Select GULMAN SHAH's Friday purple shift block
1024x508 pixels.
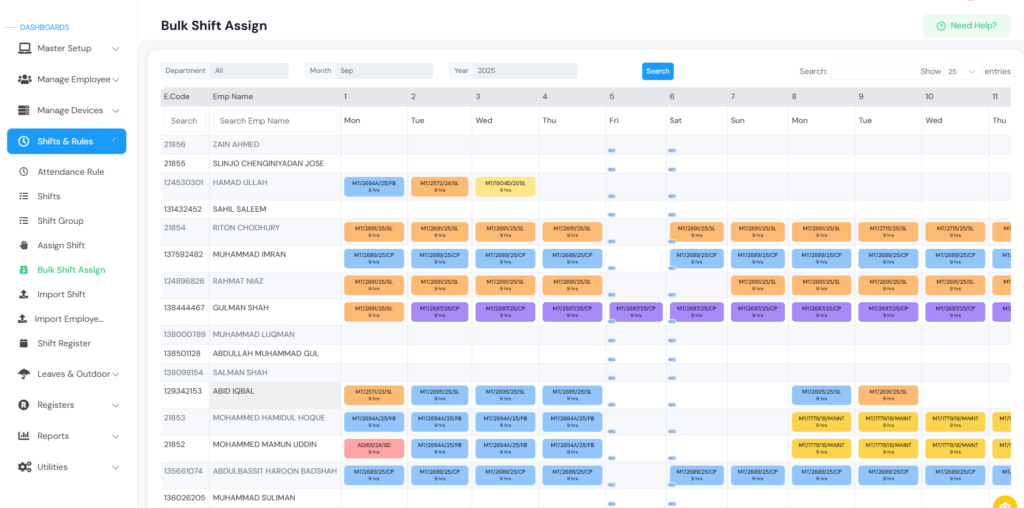pos(636,311)
